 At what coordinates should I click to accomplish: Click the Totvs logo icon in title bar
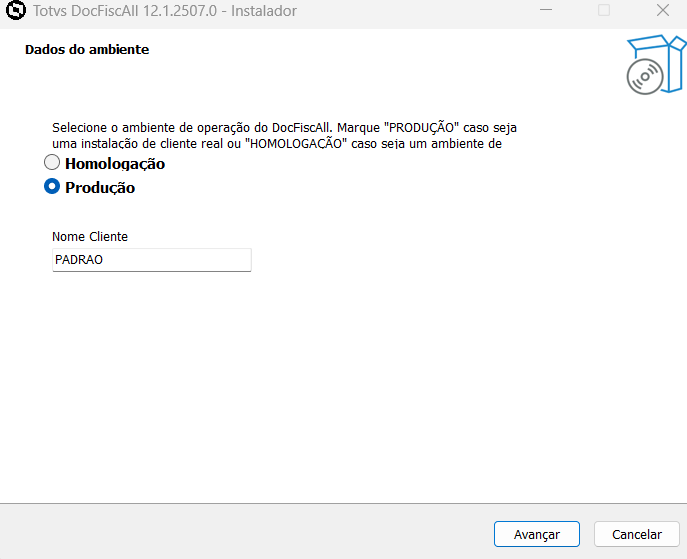coord(16,11)
